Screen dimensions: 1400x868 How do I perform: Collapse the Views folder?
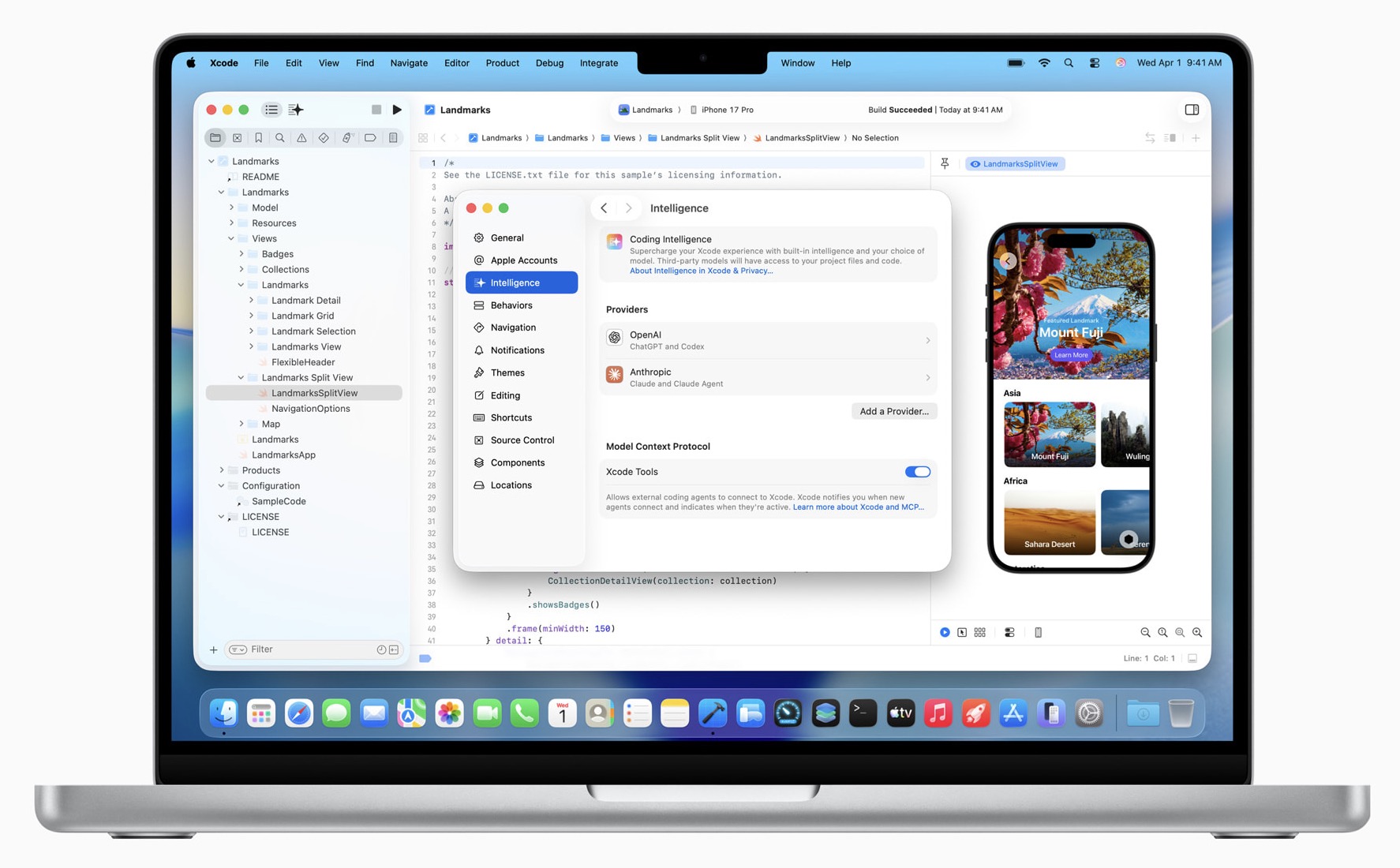(x=232, y=238)
